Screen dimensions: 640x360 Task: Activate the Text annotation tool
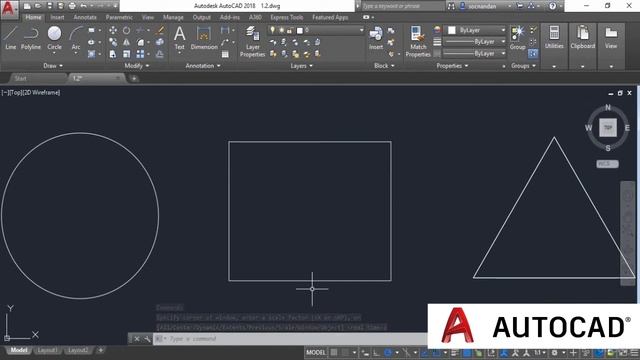tap(180, 38)
